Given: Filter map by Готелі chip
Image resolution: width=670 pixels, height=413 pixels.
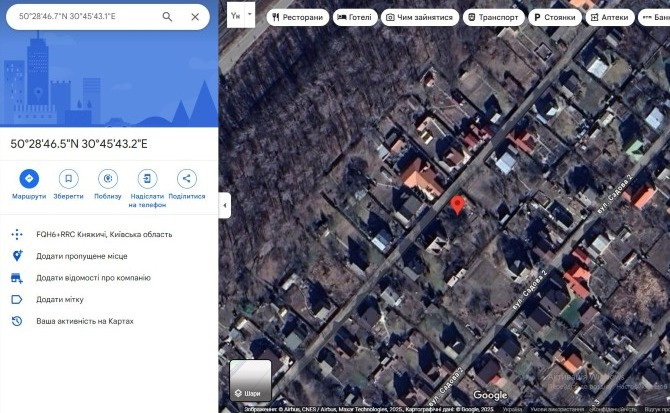Looking at the screenshot, I should click(355, 18).
